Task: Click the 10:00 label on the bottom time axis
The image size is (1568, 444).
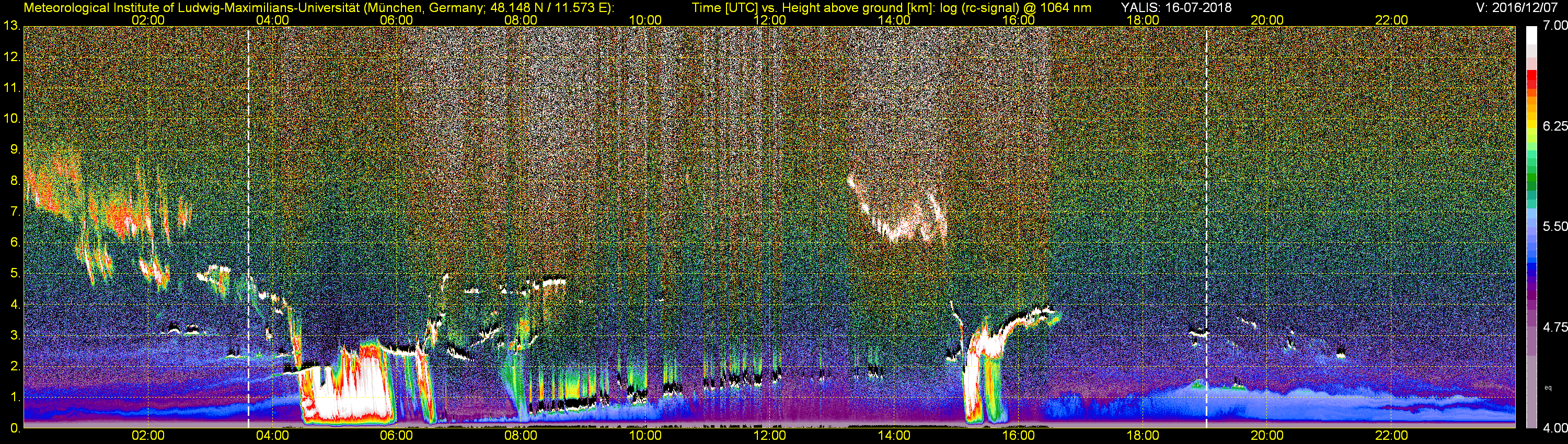Action: pyautogui.click(x=645, y=436)
